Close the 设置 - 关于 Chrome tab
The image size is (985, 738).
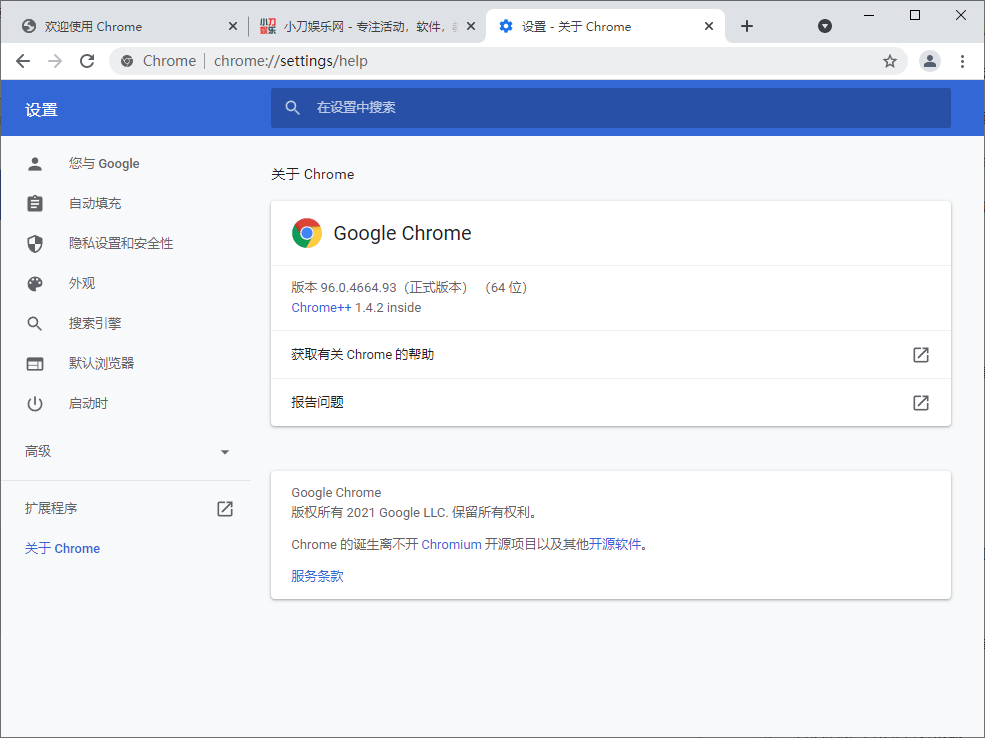(x=710, y=26)
